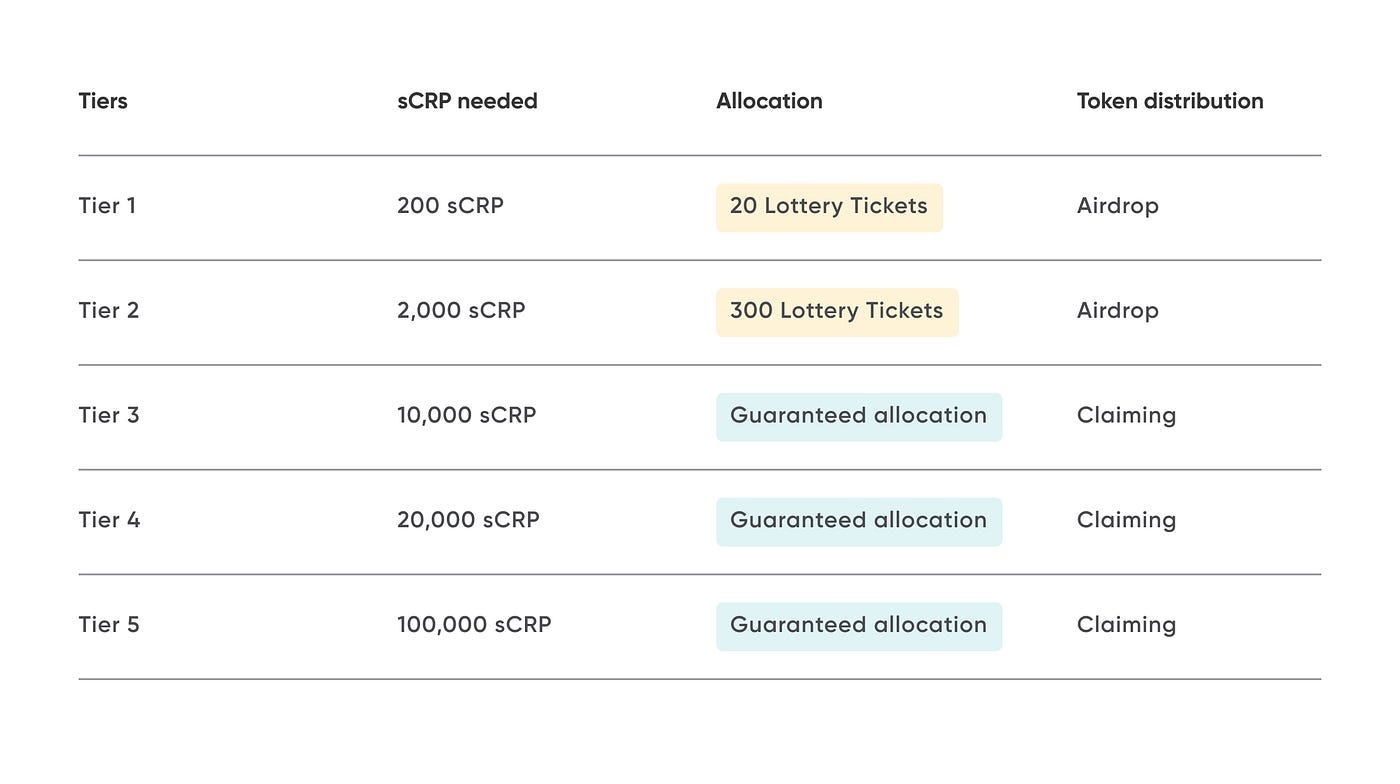Select the Tier 5 row label
Screen dimensions: 1400x784
109,625
